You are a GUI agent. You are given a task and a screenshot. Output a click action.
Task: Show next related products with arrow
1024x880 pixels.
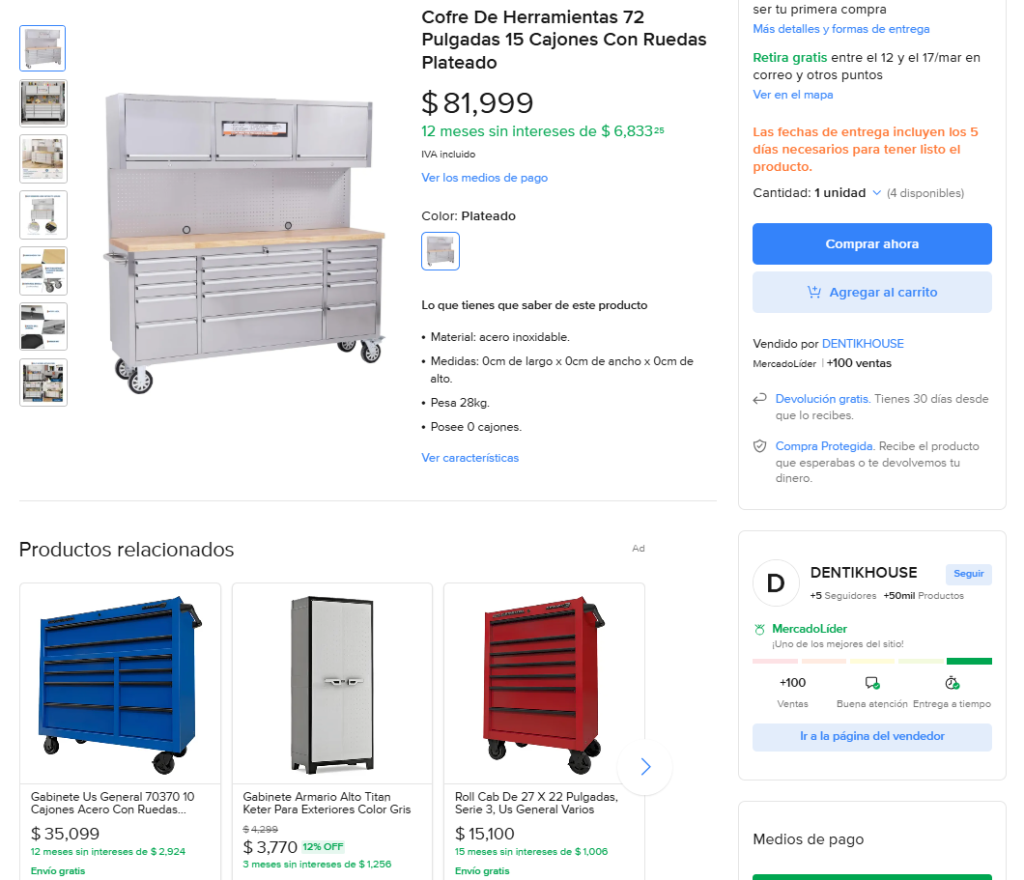click(x=645, y=767)
